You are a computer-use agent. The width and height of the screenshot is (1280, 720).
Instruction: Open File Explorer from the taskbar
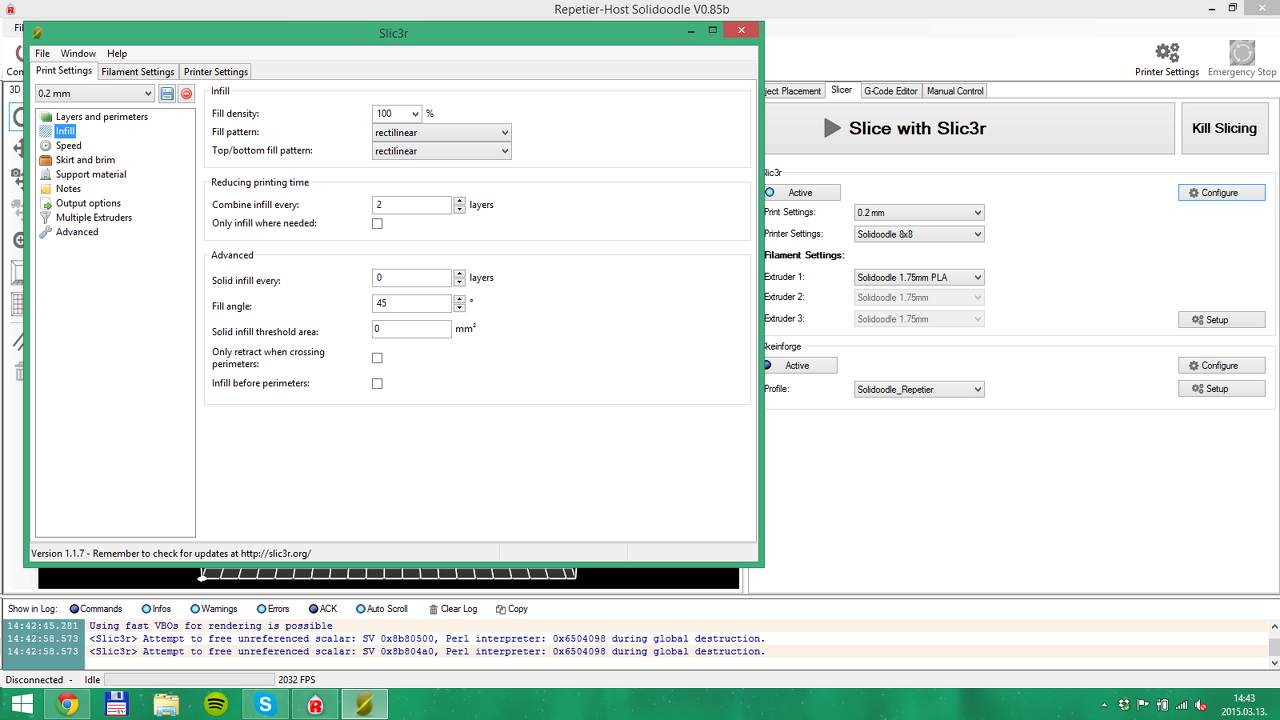[166, 704]
